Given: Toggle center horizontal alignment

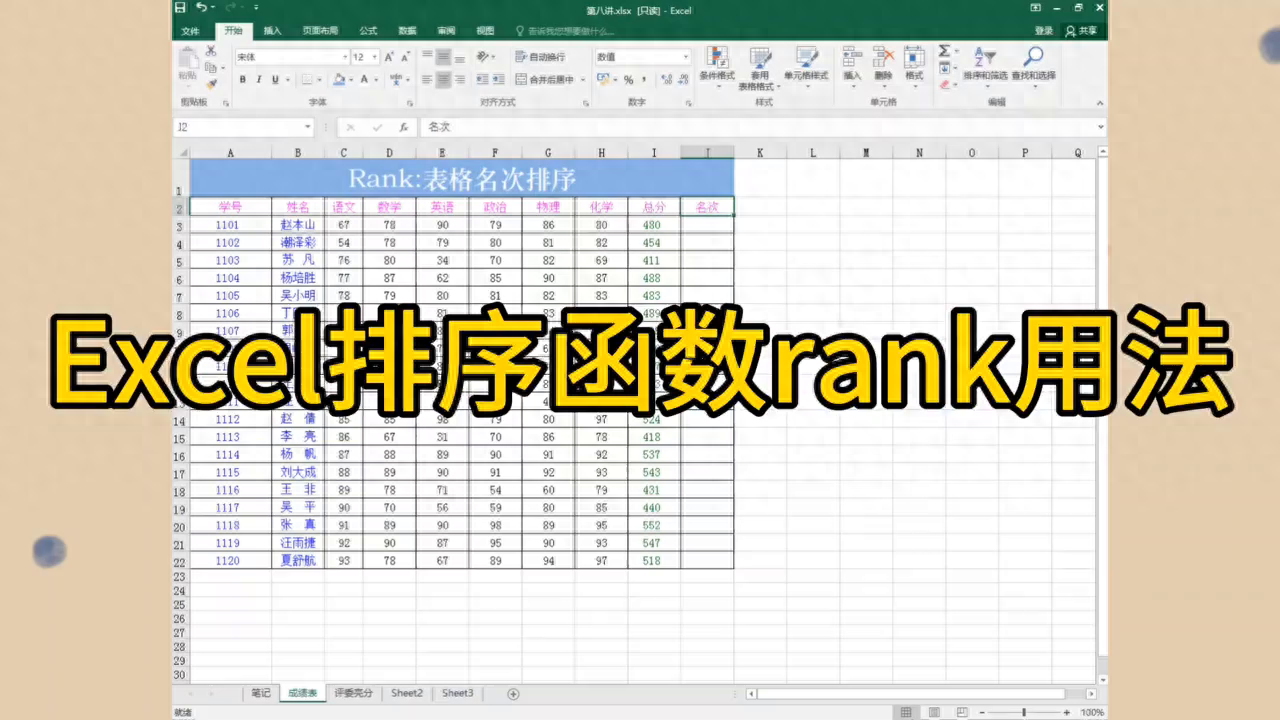Looking at the screenshot, I should [x=444, y=79].
